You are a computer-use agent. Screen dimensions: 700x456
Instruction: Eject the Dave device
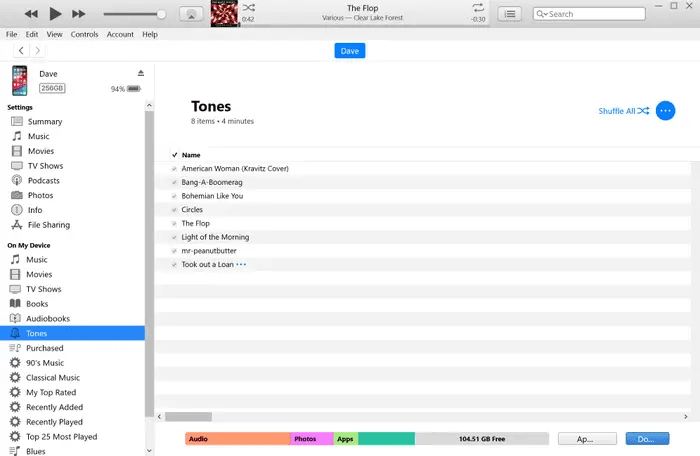pos(141,73)
